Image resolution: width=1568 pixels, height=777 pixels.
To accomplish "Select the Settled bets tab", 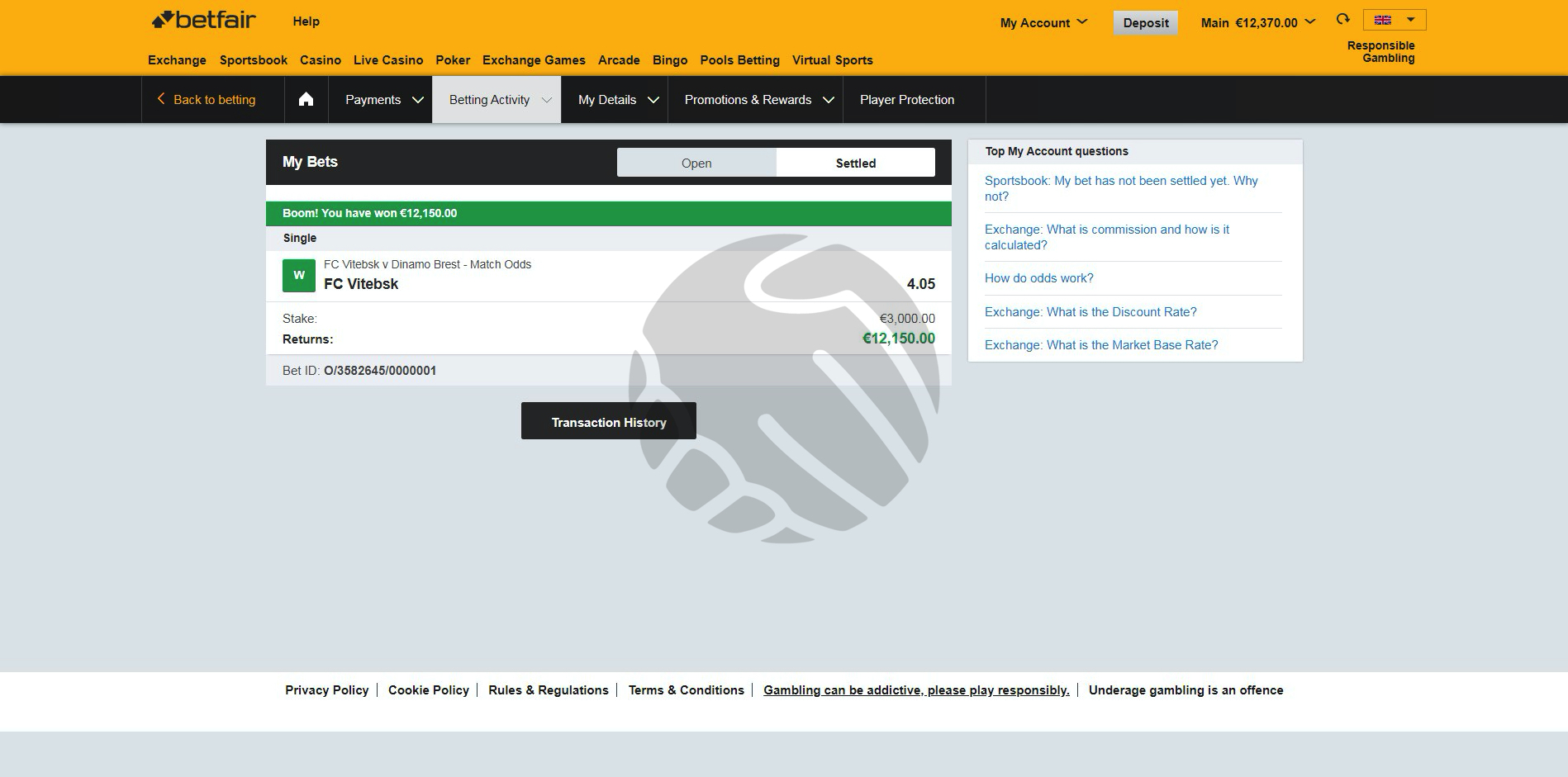I will [856, 163].
